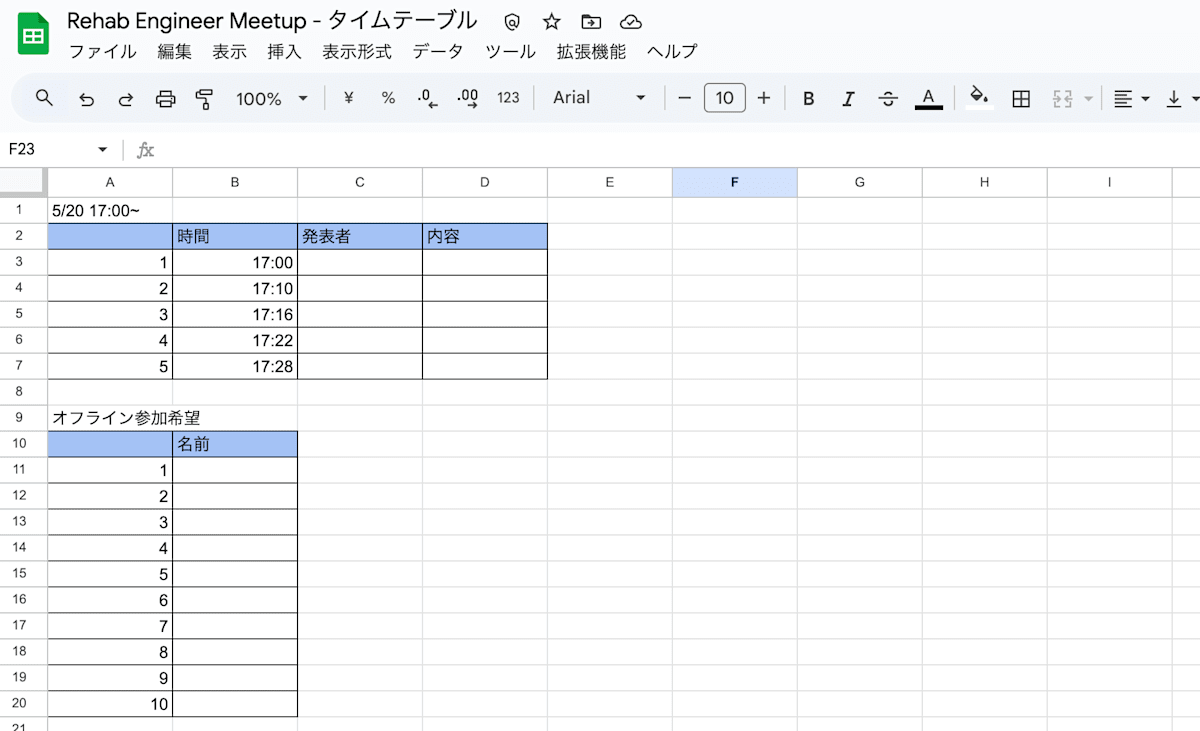Open the search menus magnifier icon
Viewport: 1200px width, 731px height.
[44, 98]
